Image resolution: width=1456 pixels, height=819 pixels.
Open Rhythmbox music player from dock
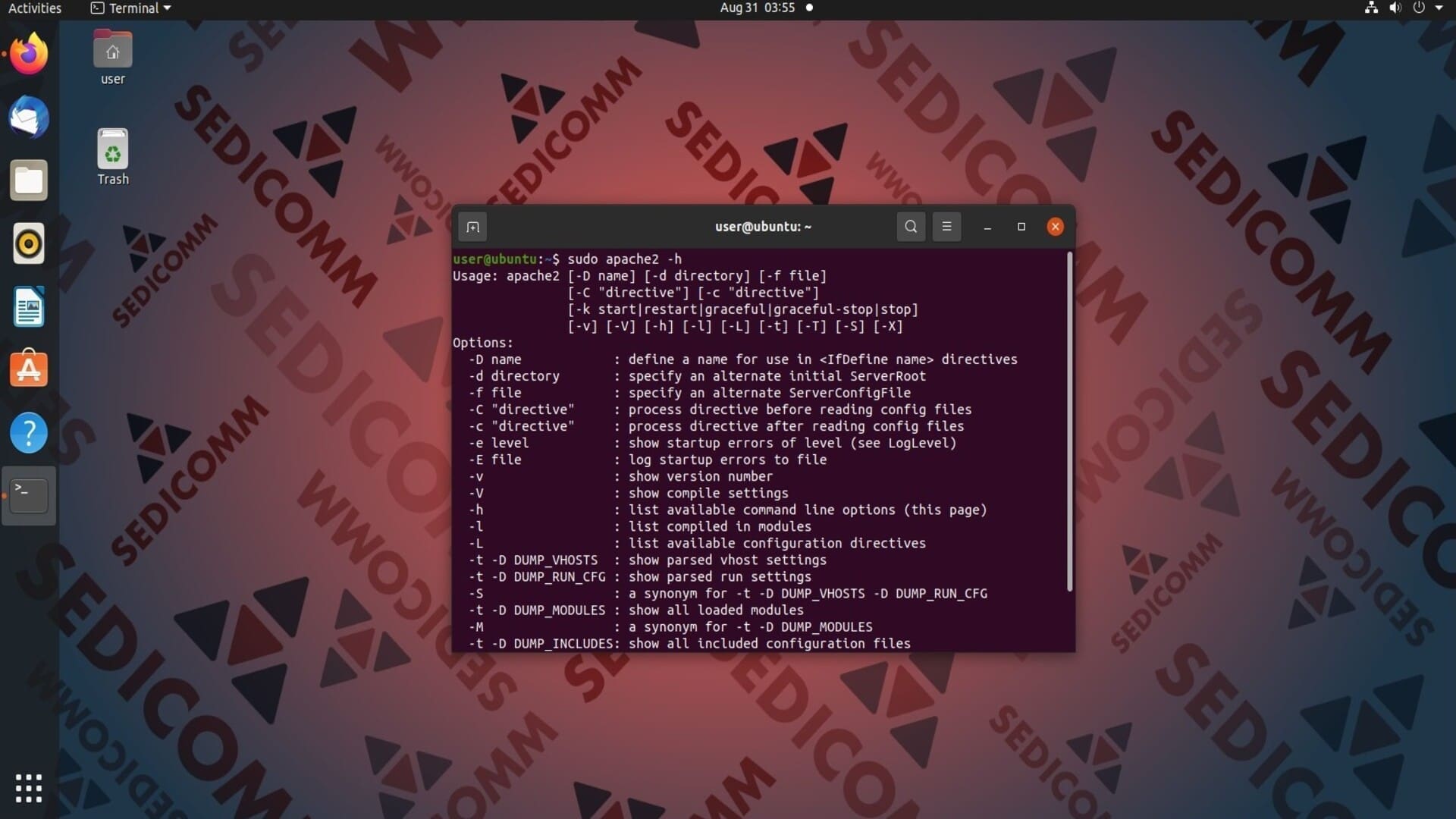tap(29, 243)
